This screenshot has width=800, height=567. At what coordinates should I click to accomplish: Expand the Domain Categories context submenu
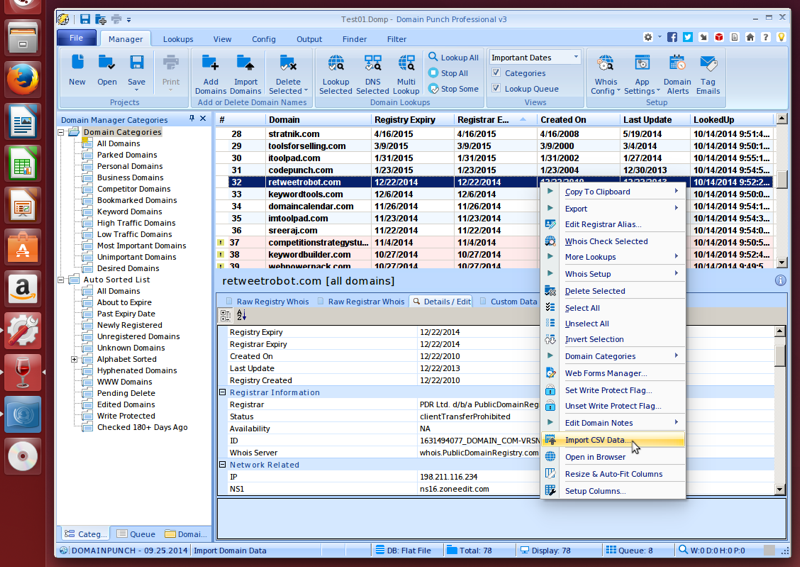[613, 356]
